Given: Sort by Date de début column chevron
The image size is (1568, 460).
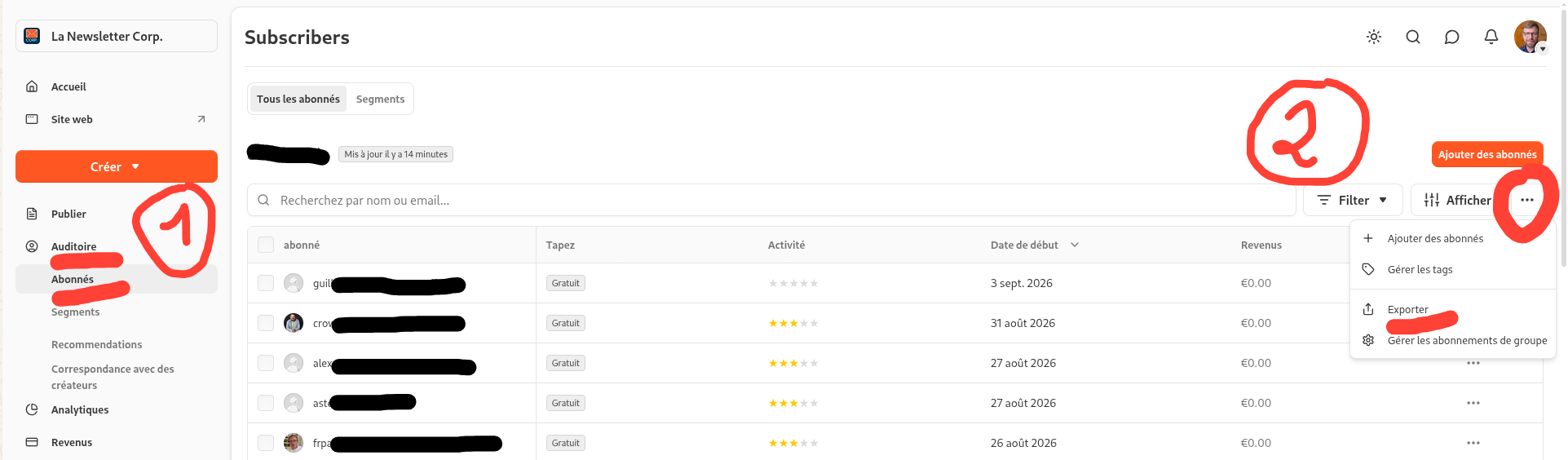Looking at the screenshot, I should 1075,245.
